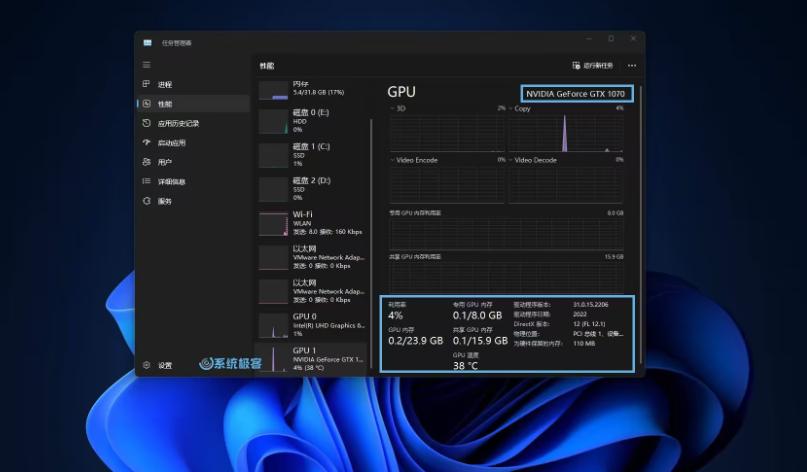Select 磁盘 1 (C:) SSD resource
The image size is (807, 472).
click(x=312, y=155)
